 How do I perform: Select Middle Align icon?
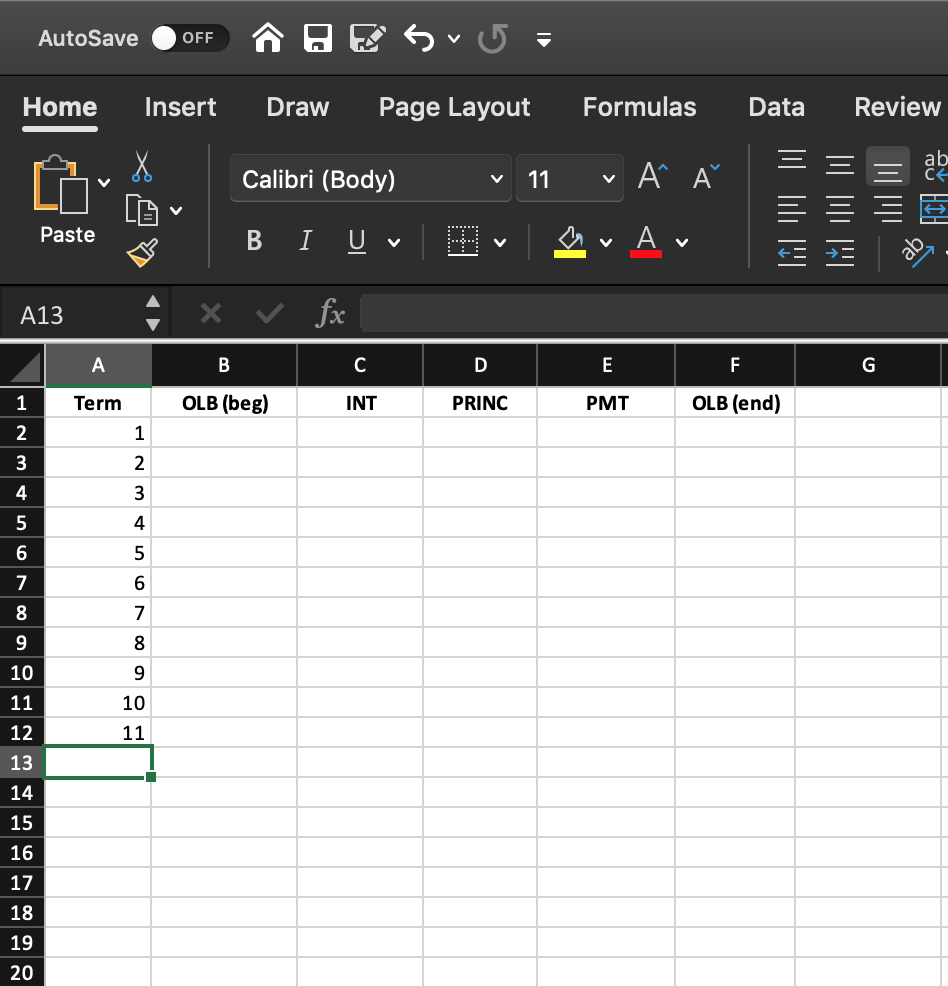840,166
